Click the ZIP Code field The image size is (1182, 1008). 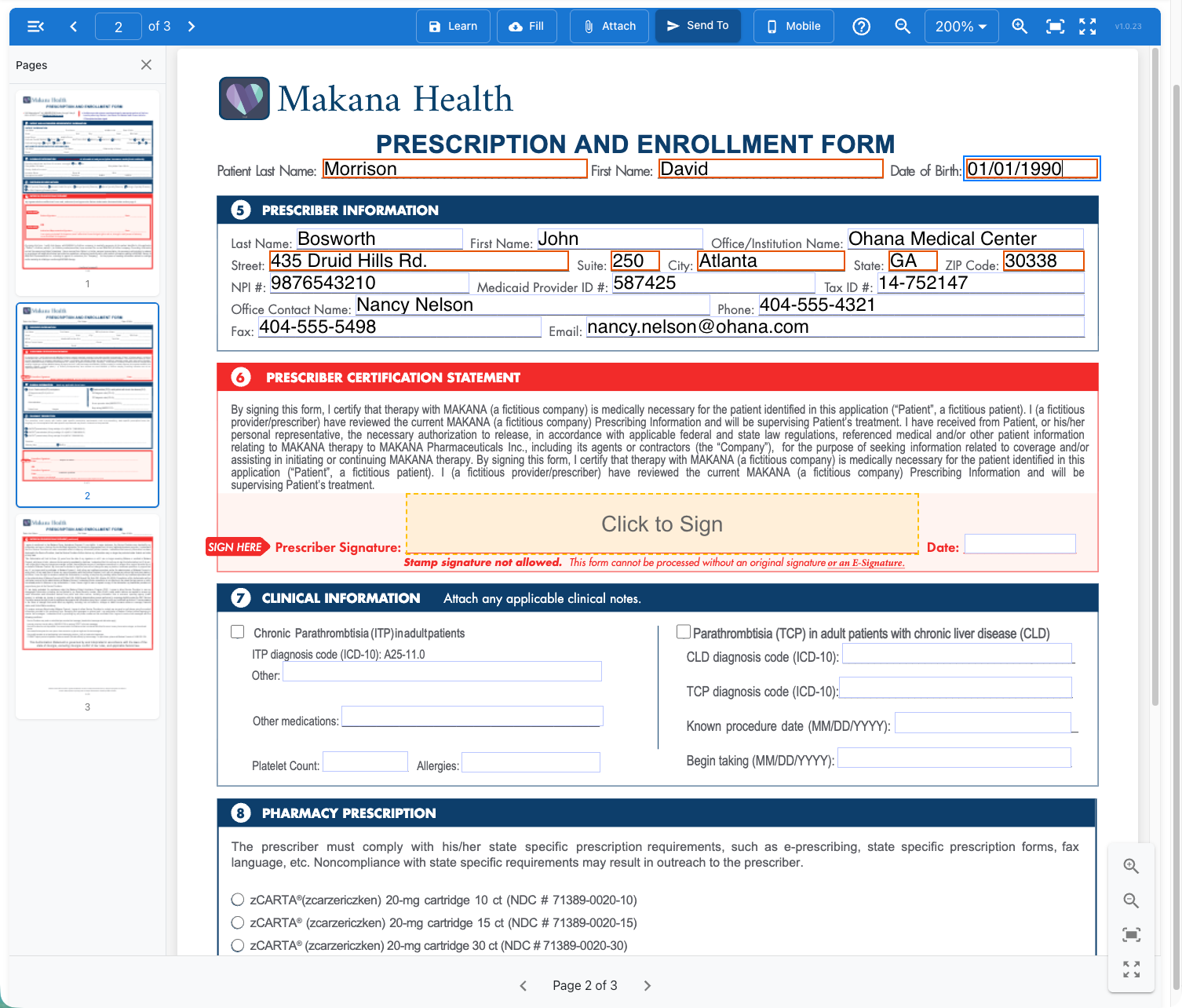point(1043,261)
